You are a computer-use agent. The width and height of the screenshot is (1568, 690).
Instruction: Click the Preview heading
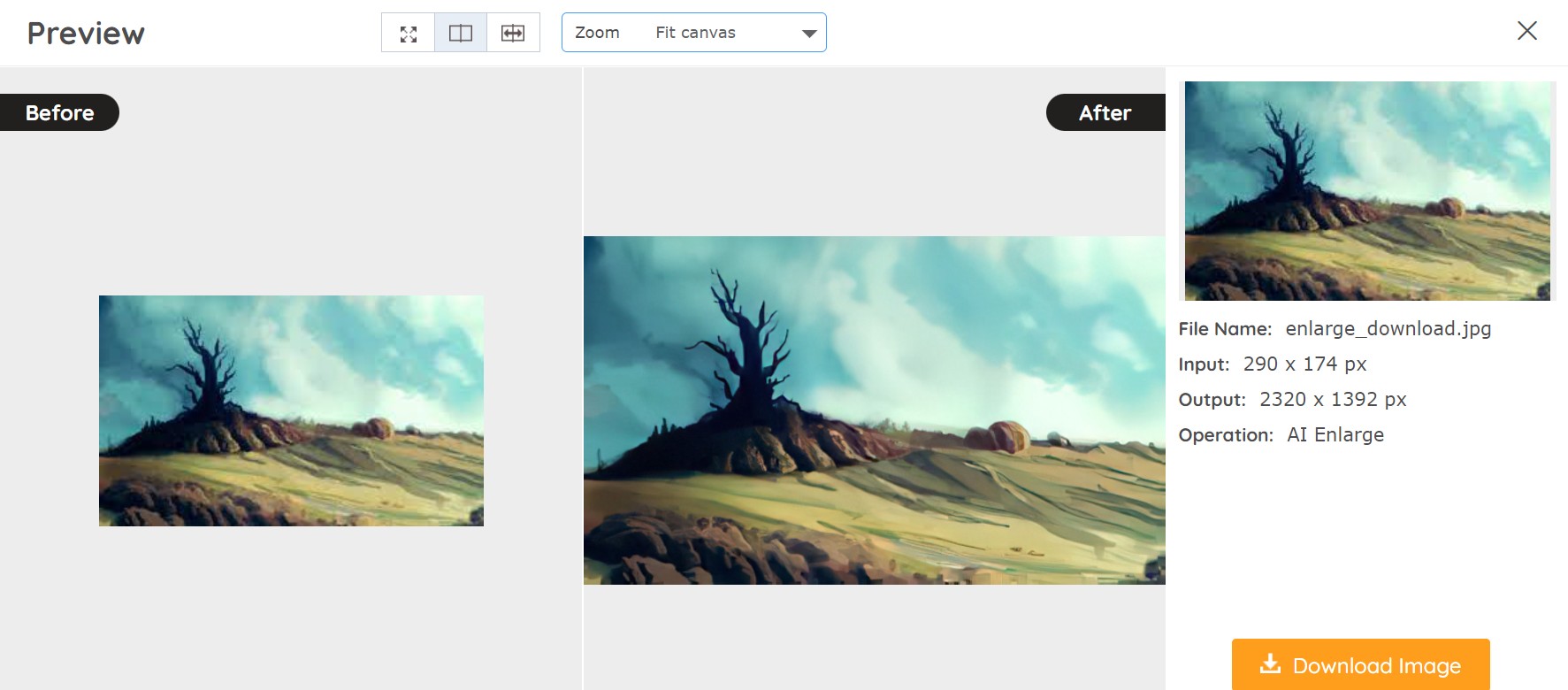coord(86,34)
